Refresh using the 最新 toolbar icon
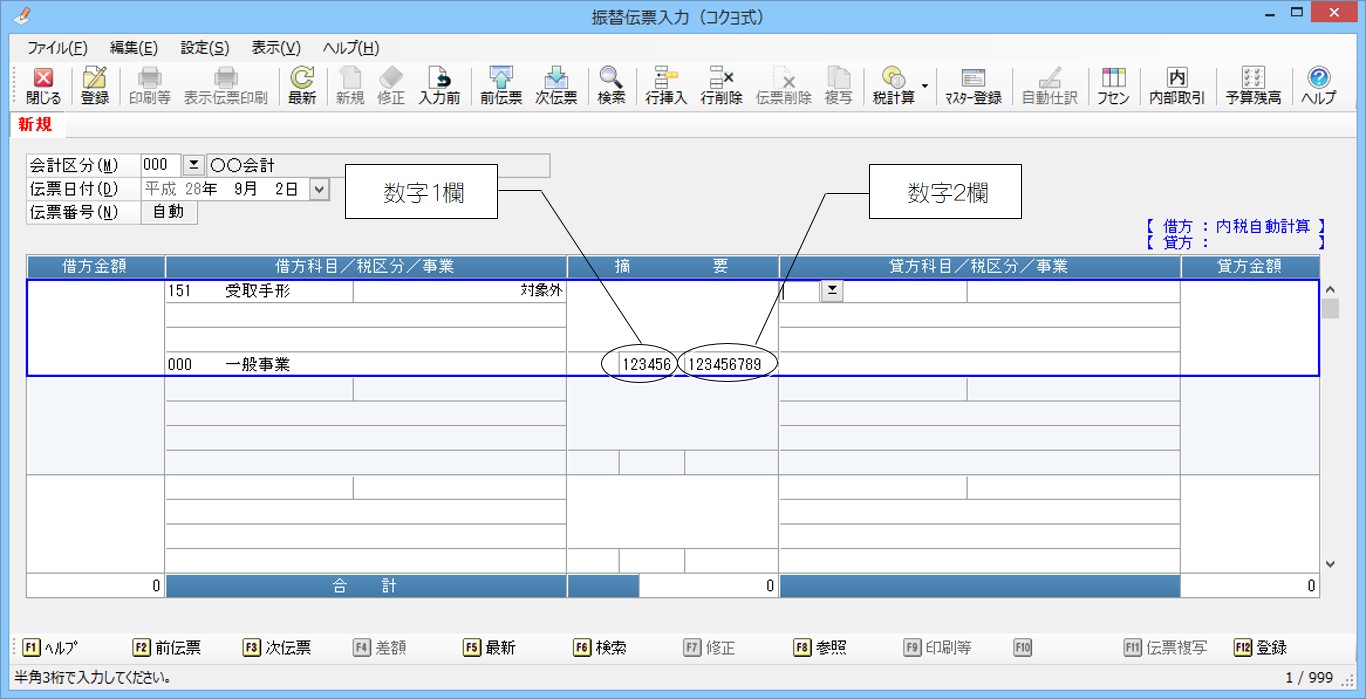This screenshot has width=1366, height=699. tap(301, 86)
